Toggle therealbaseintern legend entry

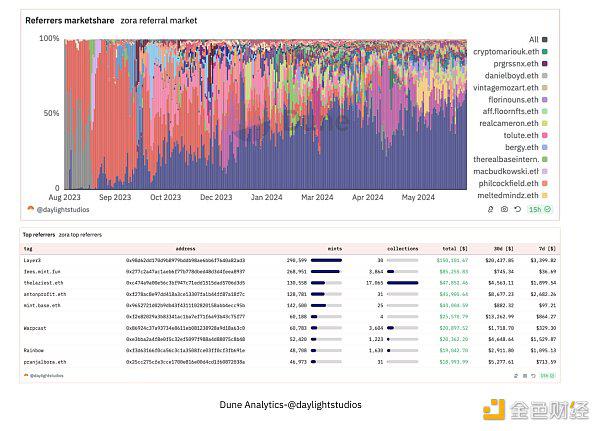coord(510,159)
